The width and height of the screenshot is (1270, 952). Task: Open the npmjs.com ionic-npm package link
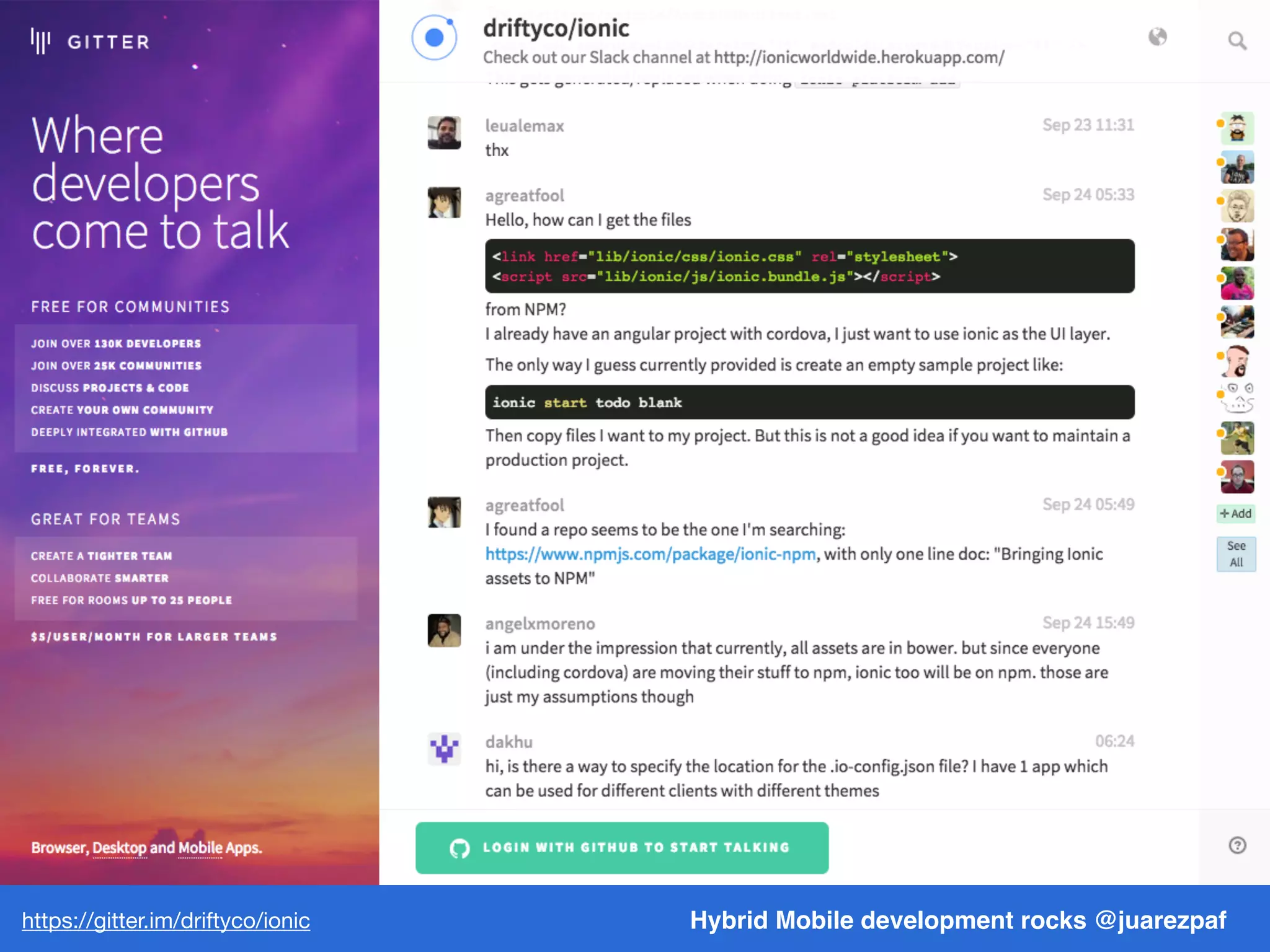(651, 554)
